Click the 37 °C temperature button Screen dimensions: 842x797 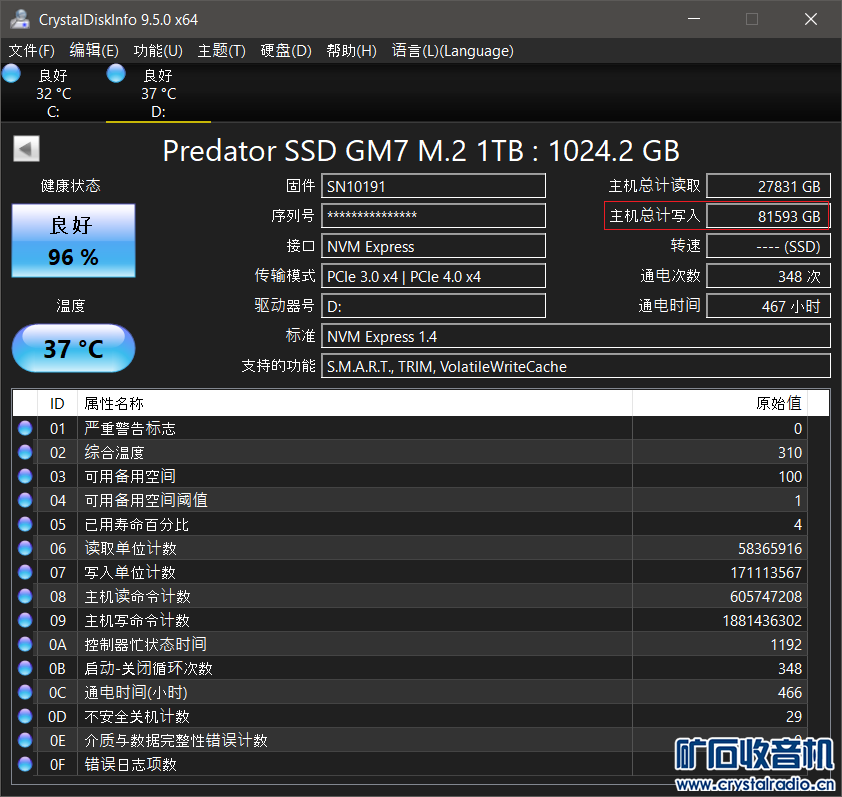tap(73, 348)
